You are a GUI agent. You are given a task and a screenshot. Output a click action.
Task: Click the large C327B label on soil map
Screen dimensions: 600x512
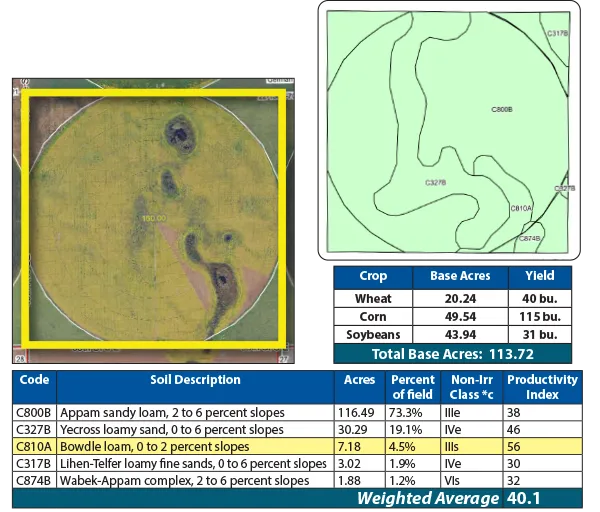coord(435,183)
